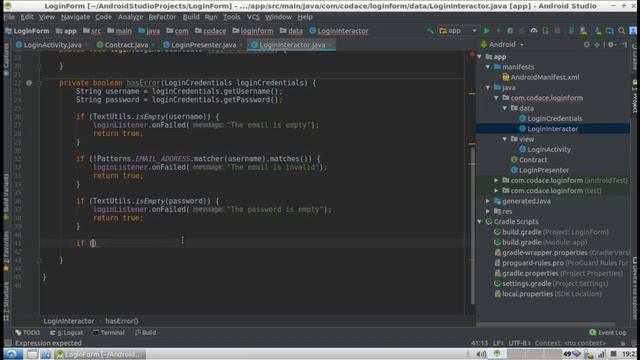The height and width of the screenshot is (360, 640).
Task: Switch to LoginActivity.java tab
Action: coord(52,45)
